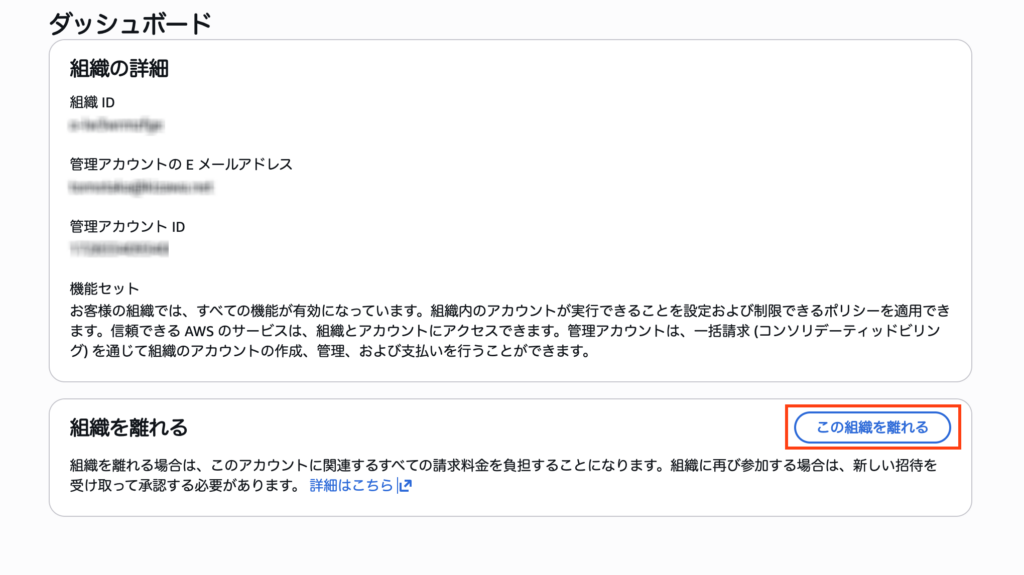
Task: Click the 組織を離れる section heading
Action: click(129, 428)
